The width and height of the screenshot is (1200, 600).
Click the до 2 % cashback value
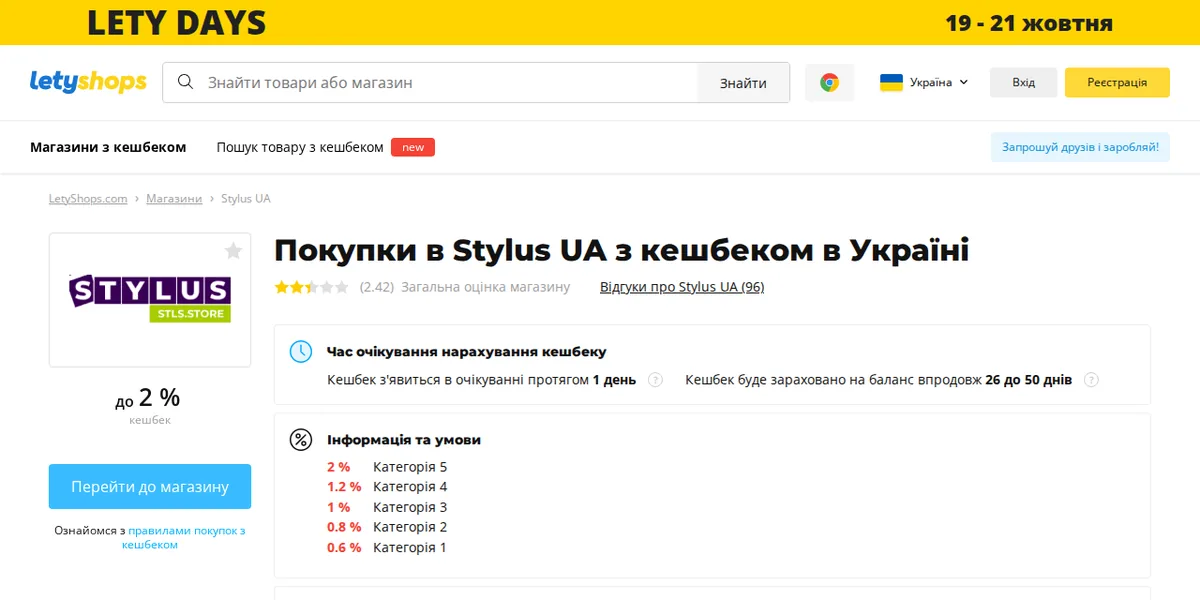[148, 398]
